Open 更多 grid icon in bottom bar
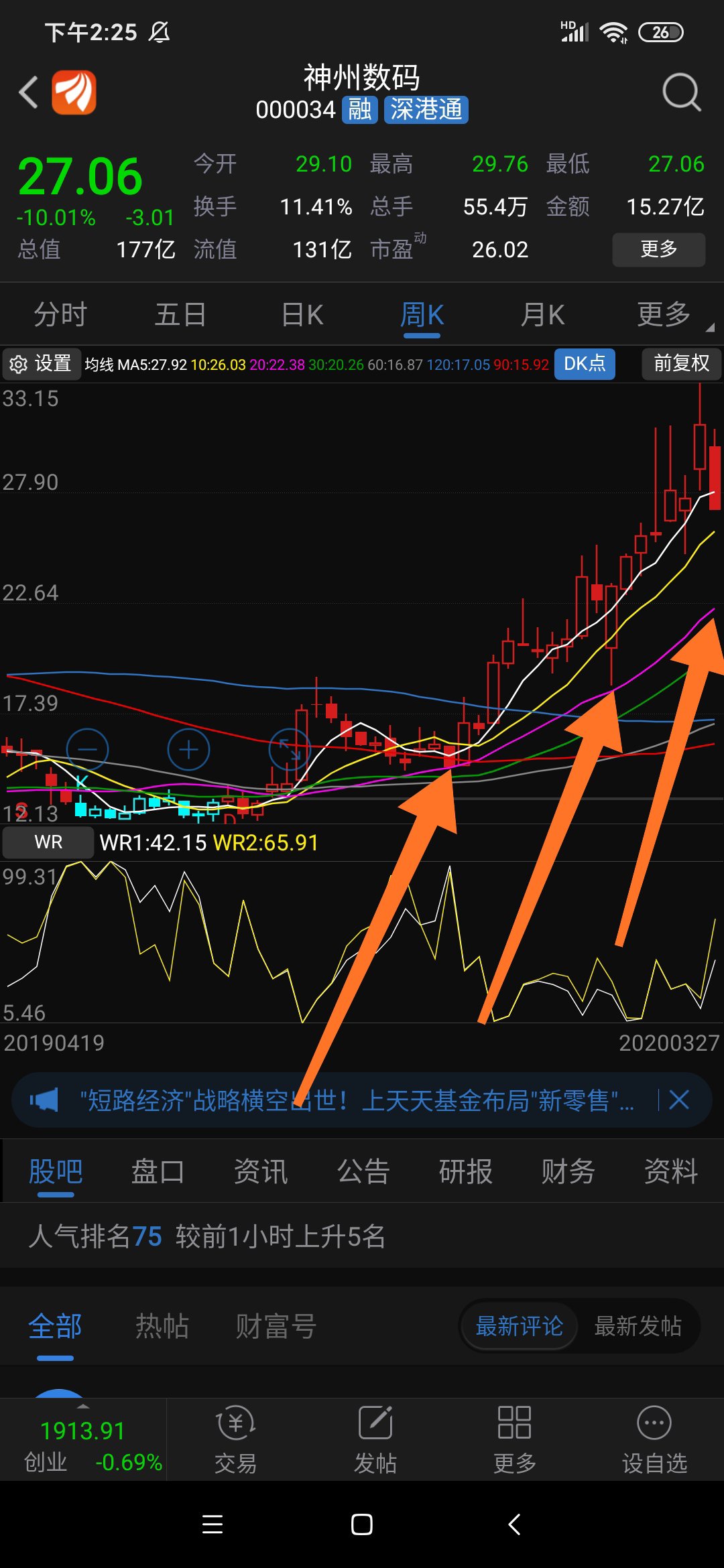The height and width of the screenshot is (1568, 724). coord(515,1439)
